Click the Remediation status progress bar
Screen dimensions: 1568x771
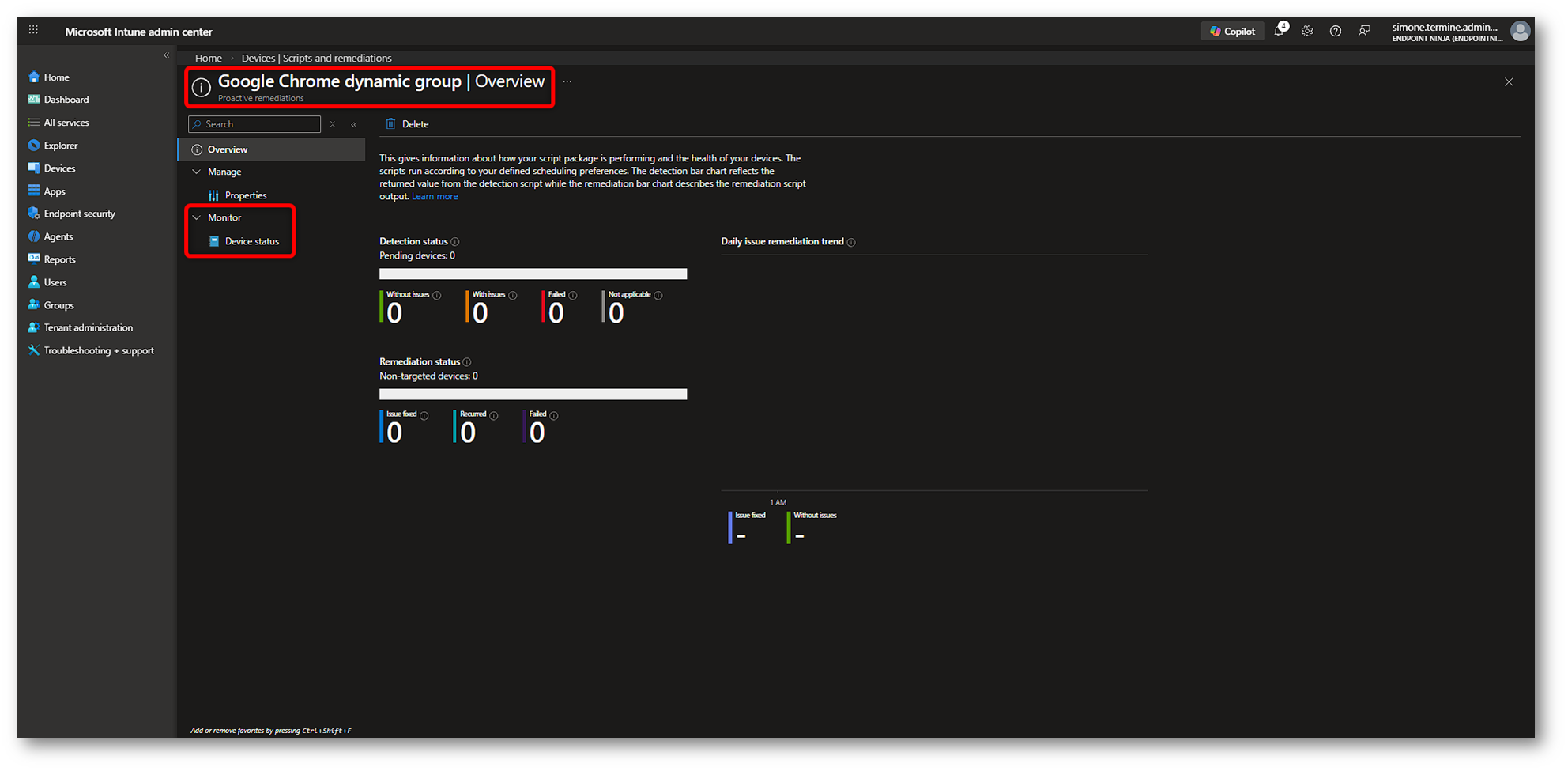tap(533, 394)
